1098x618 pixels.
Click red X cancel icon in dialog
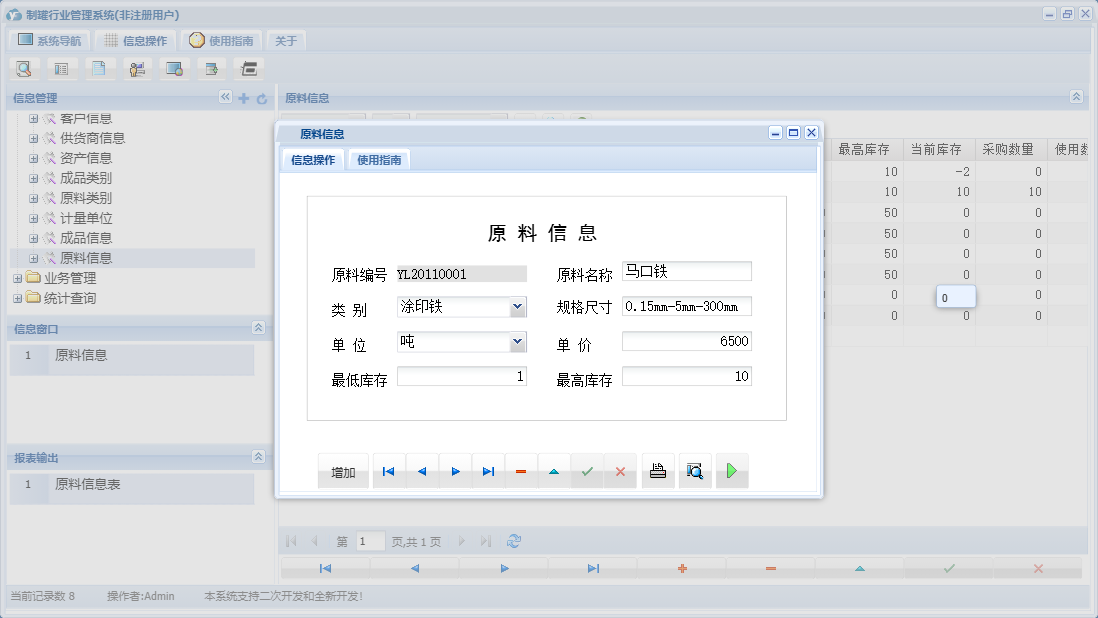pyautogui.click(x=620, y=472)
